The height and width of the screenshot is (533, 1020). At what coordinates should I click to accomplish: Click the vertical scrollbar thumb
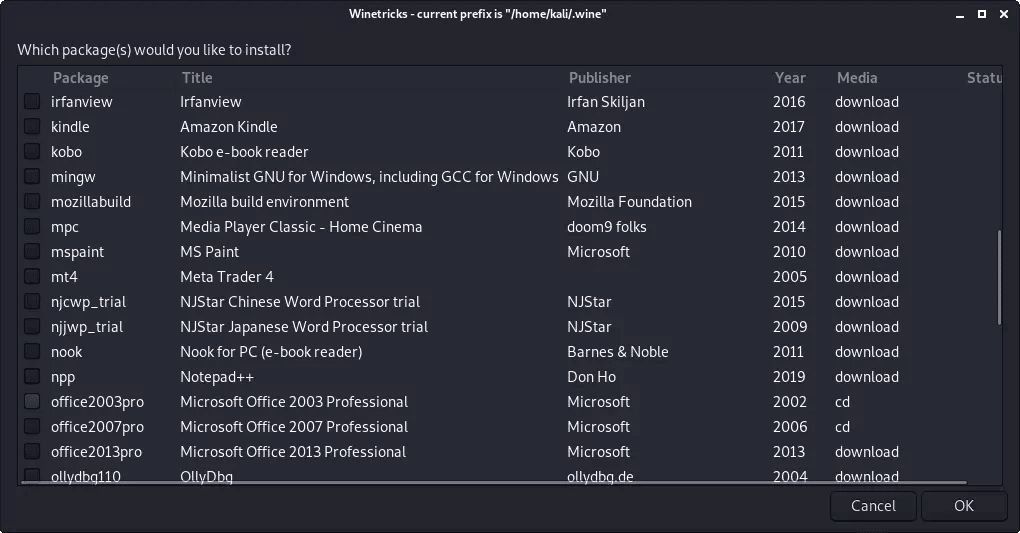999,278
